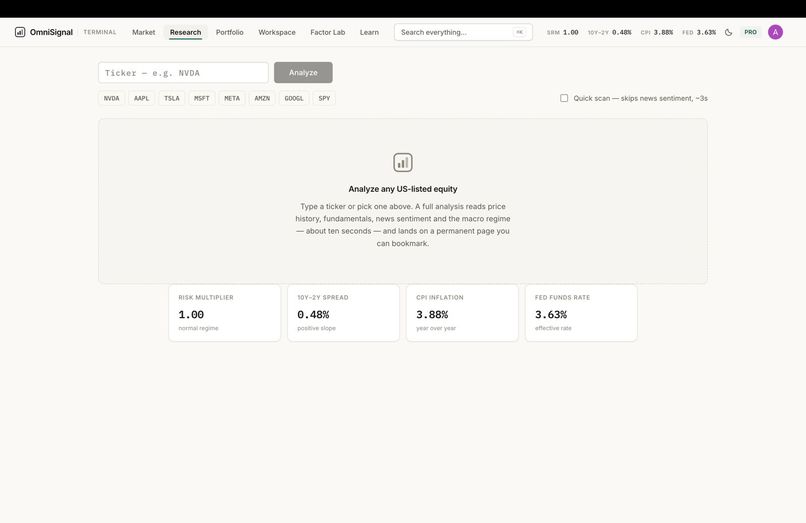Viewport: 806px width, 523px height.
Task: Click the Ticker input field
Action: (x=183, y=73)
